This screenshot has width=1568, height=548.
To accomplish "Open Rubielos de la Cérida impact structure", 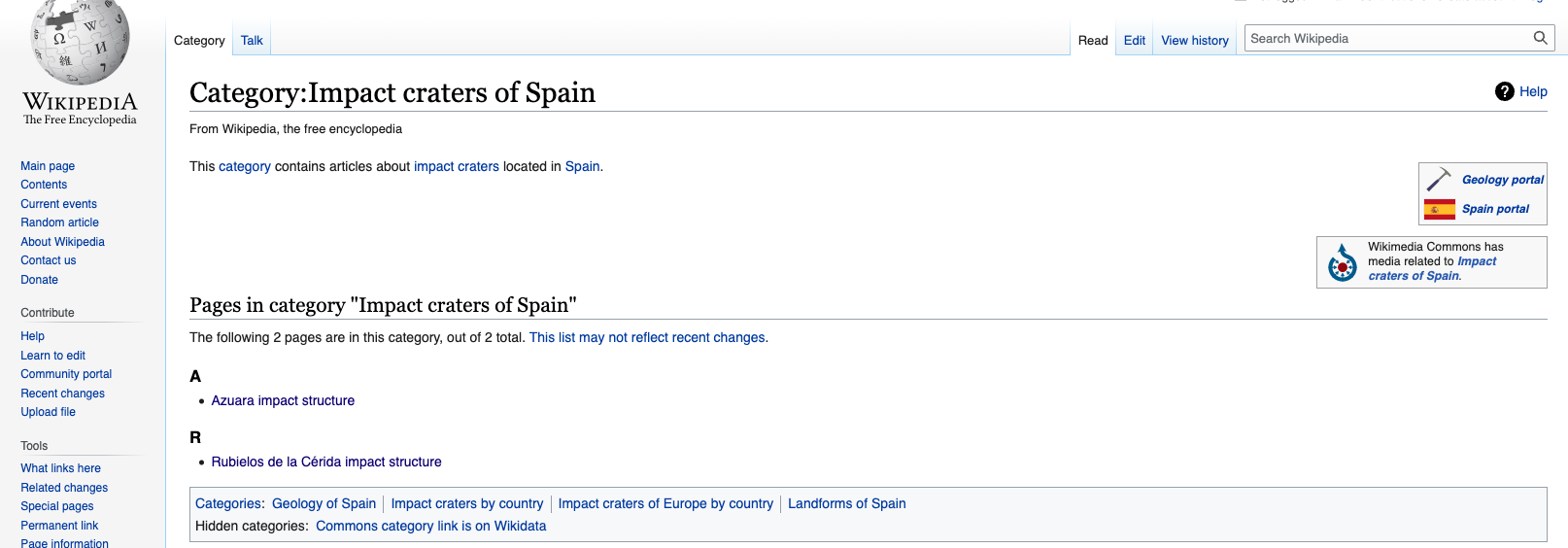I will pos(326,462).
